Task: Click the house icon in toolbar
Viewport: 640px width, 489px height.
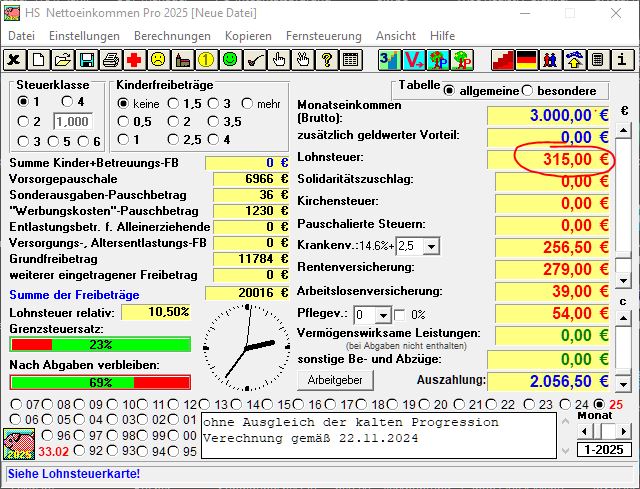Action: point(182,60)
